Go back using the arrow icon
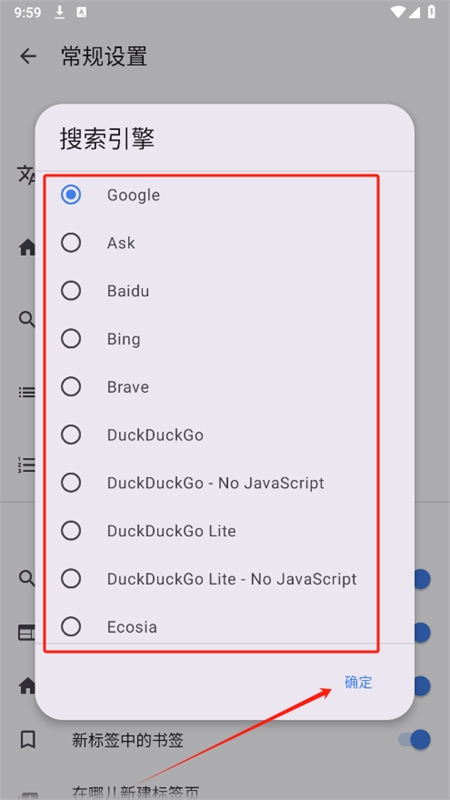 pos(28,56)
